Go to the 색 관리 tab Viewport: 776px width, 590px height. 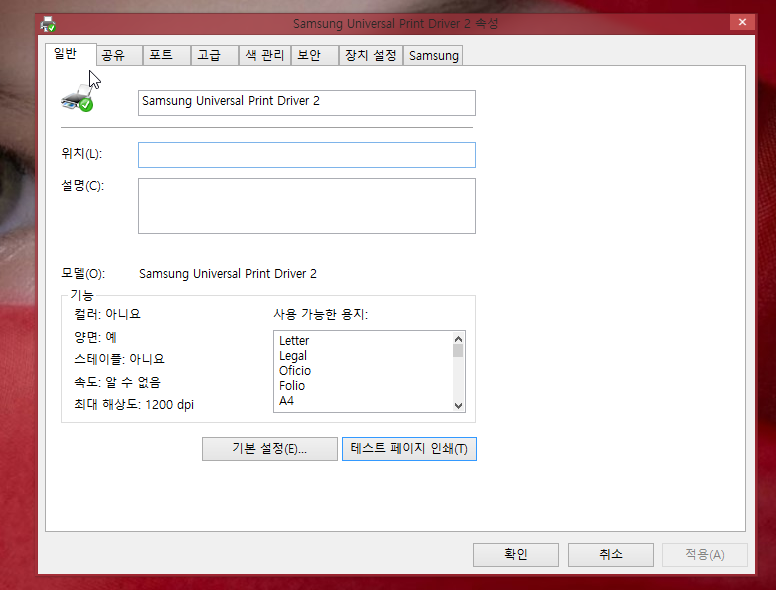coord(265,55)
